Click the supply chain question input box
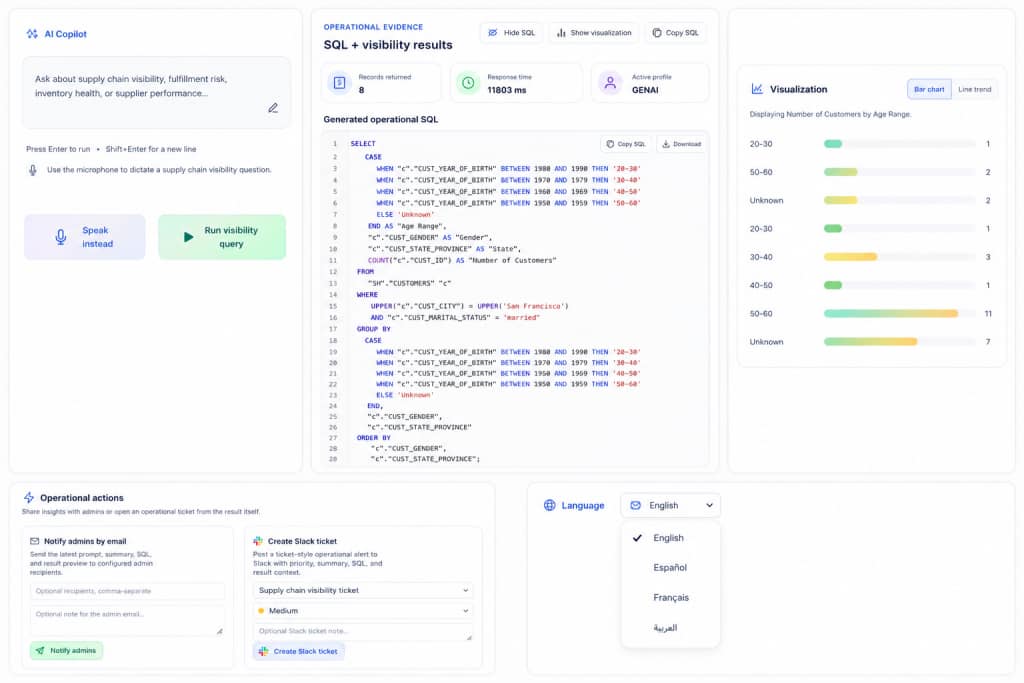1024x683 pixels. pyautogui.click(x=157, y=92)
